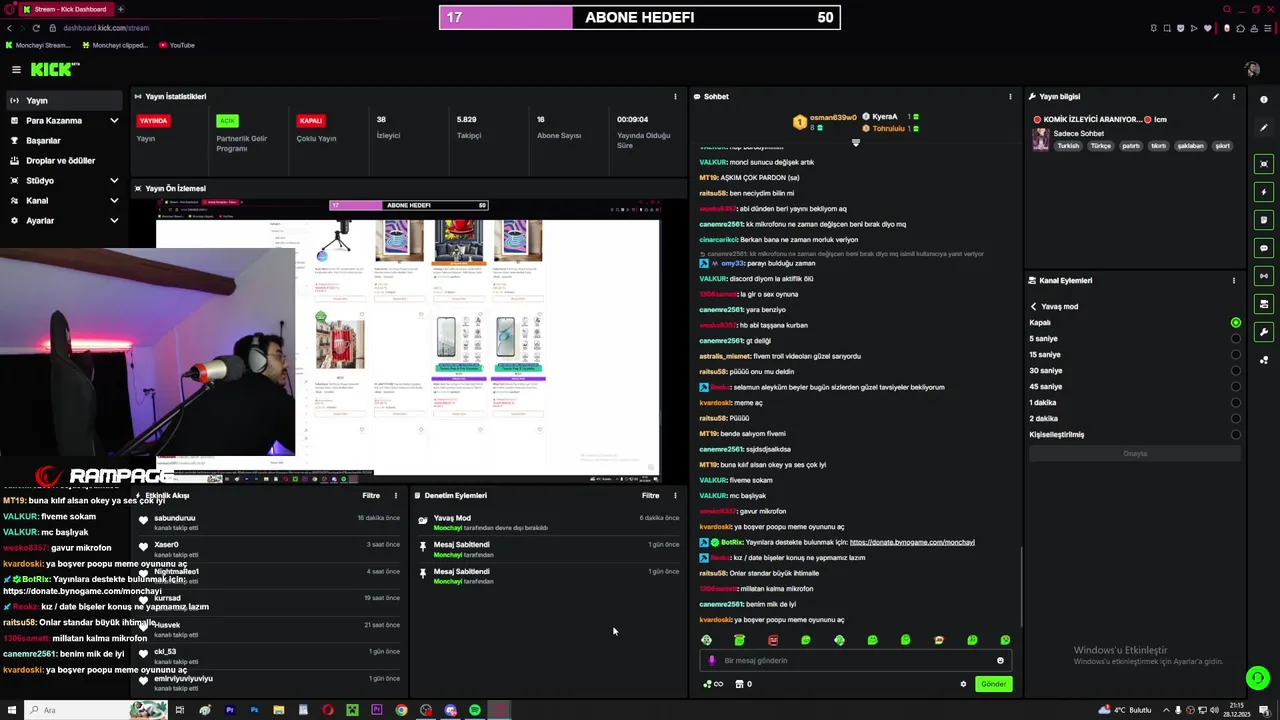Click the ABONE HEDEFI progress bar
This screenshot has height=720, width=1280.
(640, 17)
